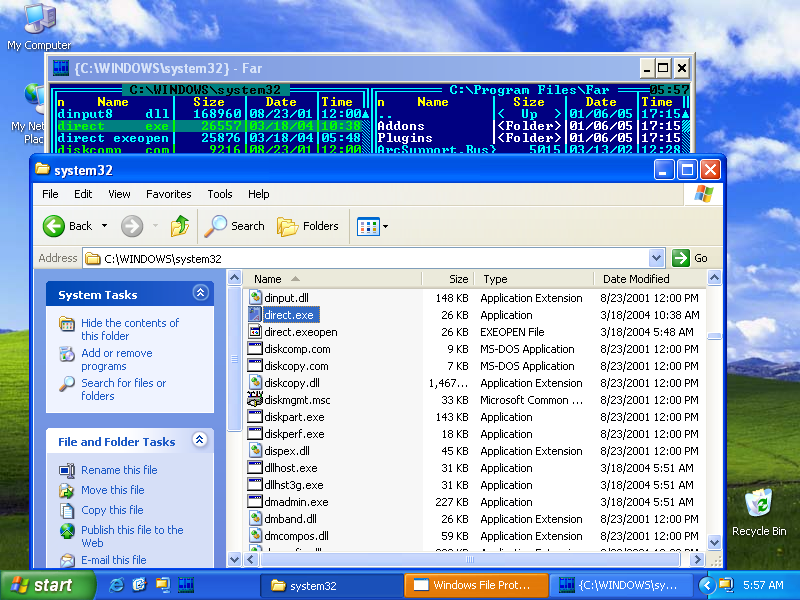The image size is (800, 600).
Task: Open the Search pane from toolbar
Action: [234, 226]
